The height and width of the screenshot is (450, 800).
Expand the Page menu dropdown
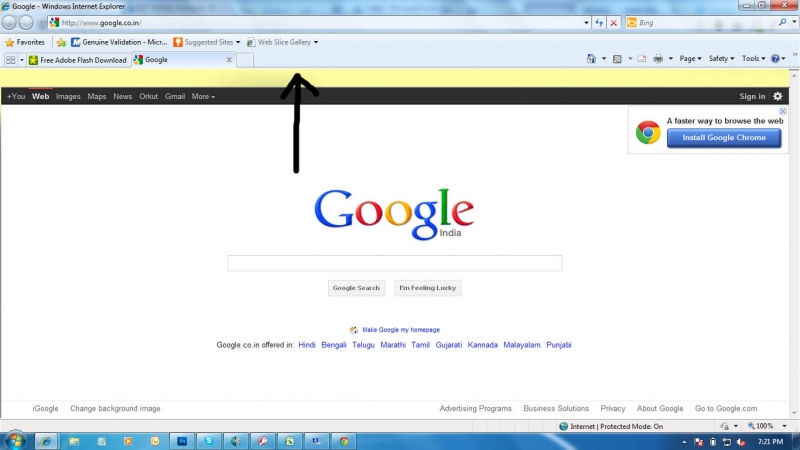690,59
